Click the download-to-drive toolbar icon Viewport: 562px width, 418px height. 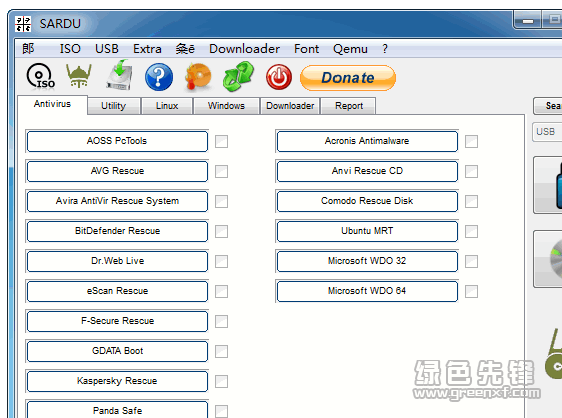click(x=120, y=75)
